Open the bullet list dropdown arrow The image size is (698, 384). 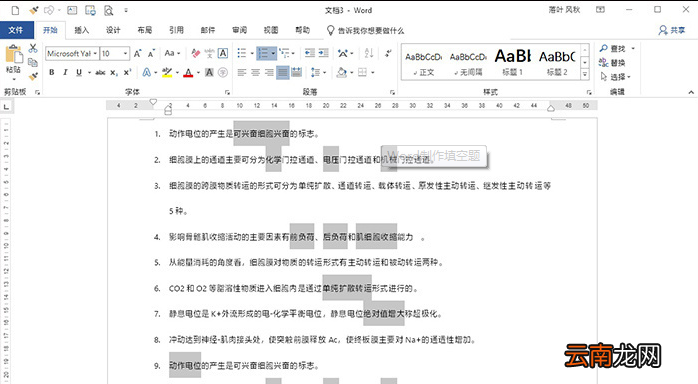(x=252, y=54)
